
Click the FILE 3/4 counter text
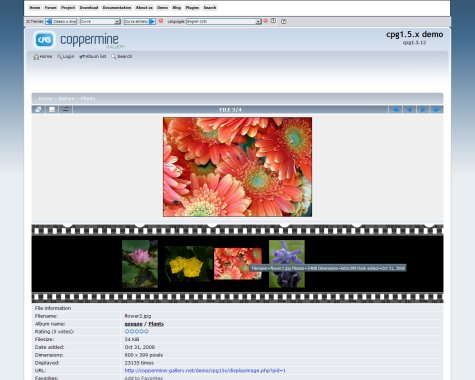point(230,110)
